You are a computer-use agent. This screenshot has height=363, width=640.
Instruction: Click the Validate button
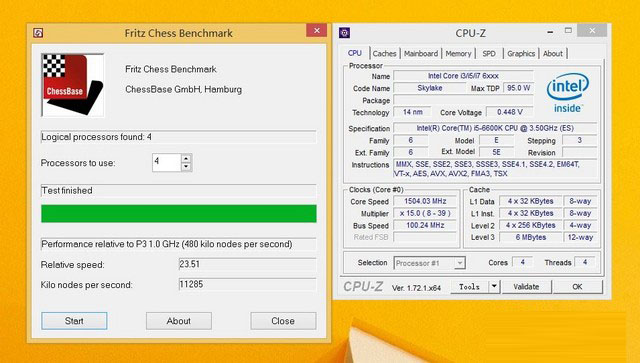[526, 287]
